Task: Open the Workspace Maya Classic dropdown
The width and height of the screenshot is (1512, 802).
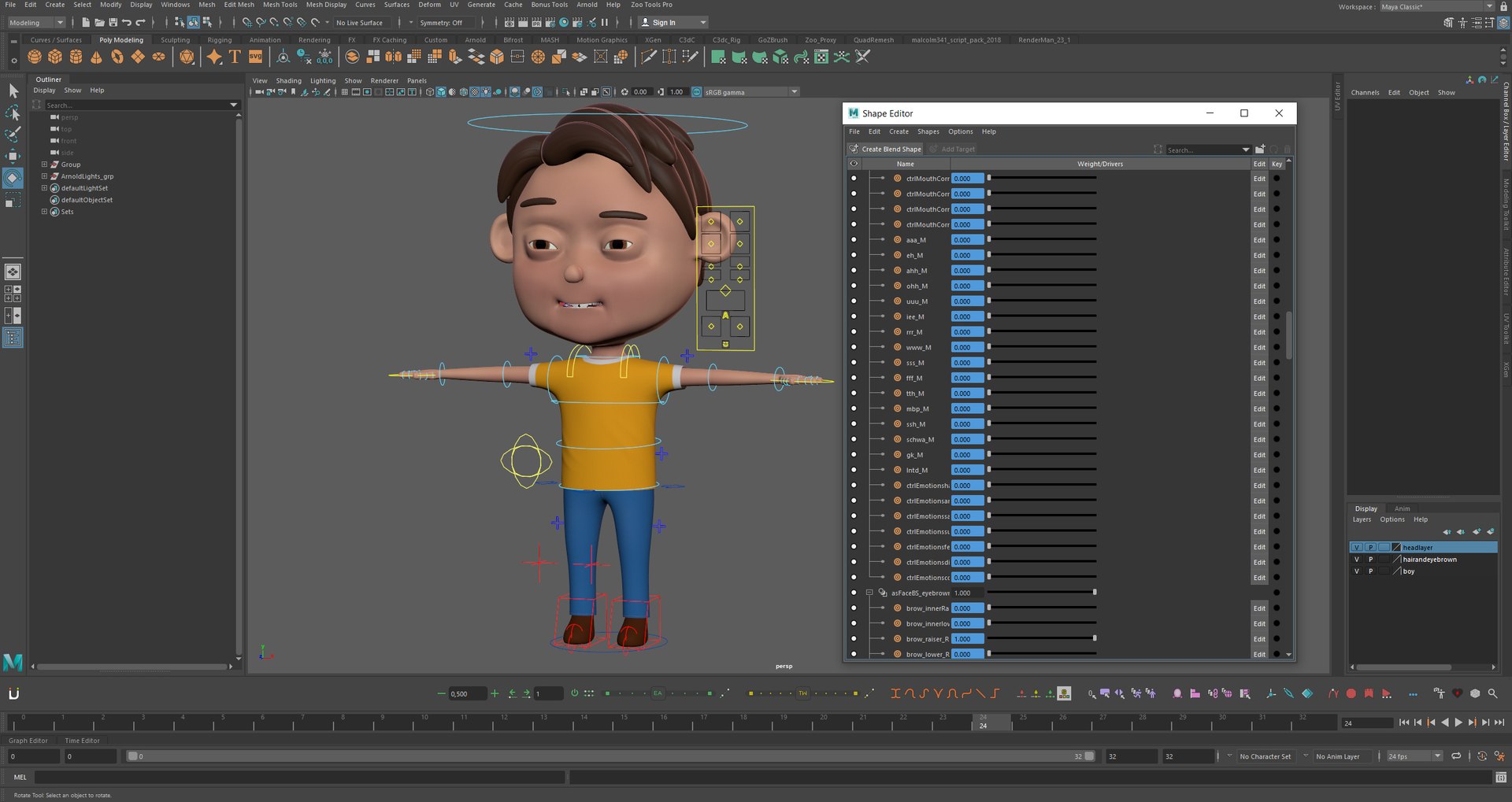Action: (1437, 6)
